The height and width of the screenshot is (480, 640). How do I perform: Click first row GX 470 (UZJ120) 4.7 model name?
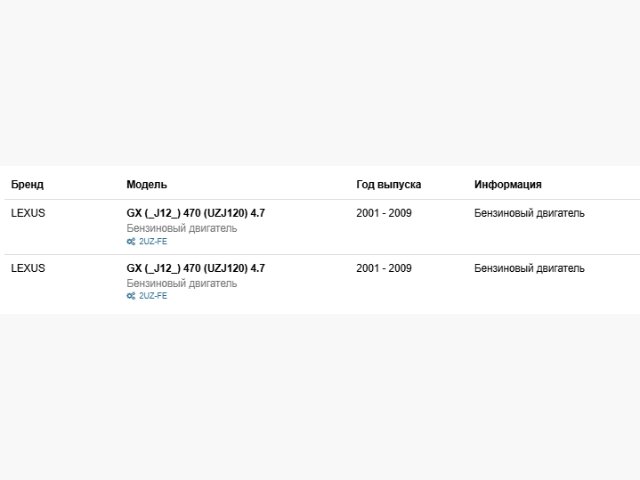click(x=196, y=213)
